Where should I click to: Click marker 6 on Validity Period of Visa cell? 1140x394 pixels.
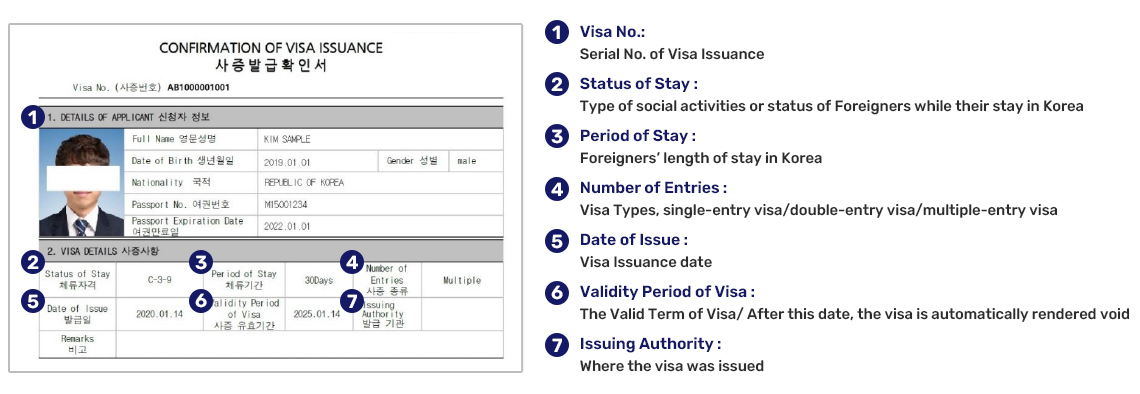(x=200, y=300)
